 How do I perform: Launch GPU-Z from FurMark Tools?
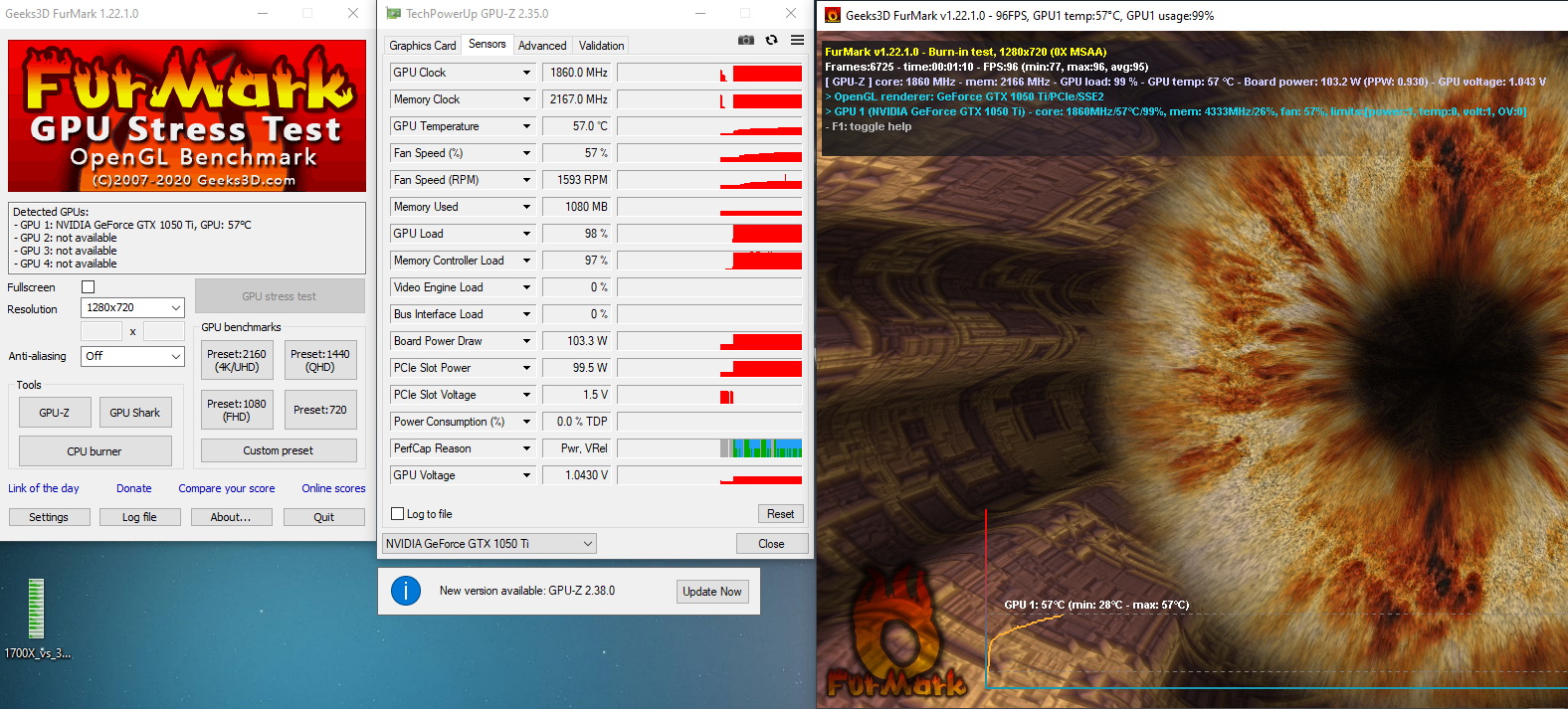click(55, 413)
